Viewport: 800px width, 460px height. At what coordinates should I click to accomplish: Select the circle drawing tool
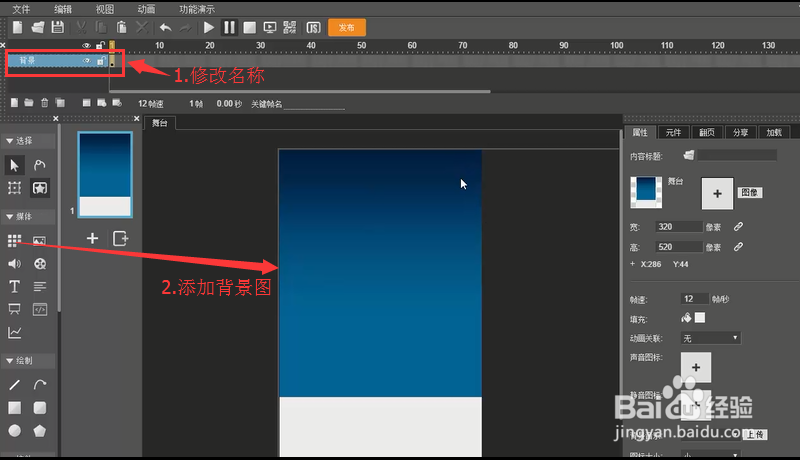(x=14, y=431)
